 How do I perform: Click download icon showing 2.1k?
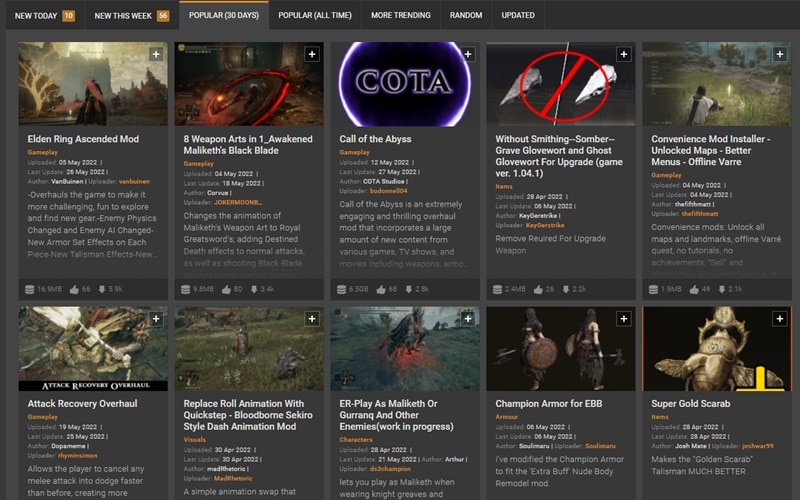721,289
